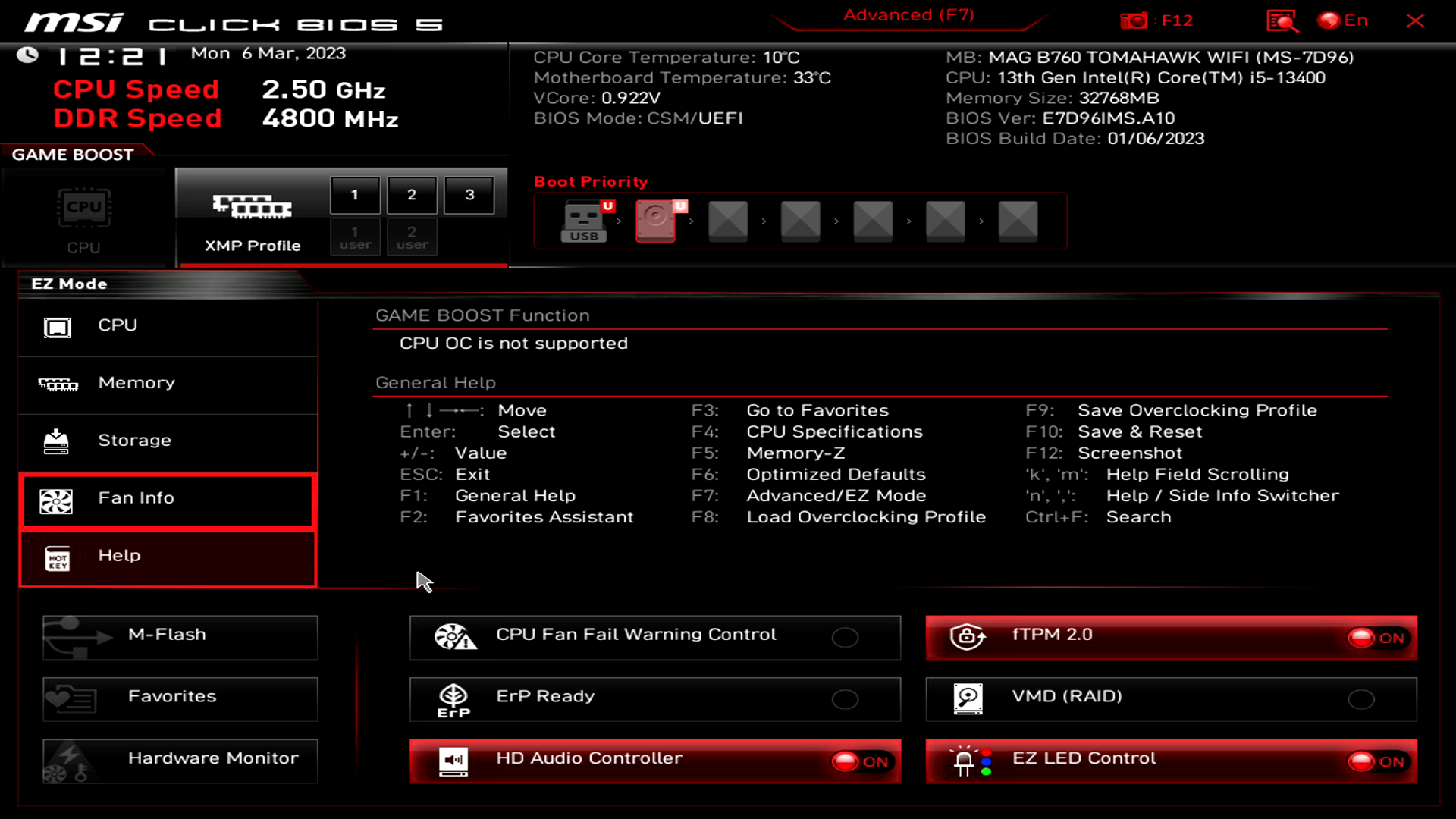Screen dimensions: 1456x819
Task: Click the language globe En icon
Action: (x=1329, y=20)
